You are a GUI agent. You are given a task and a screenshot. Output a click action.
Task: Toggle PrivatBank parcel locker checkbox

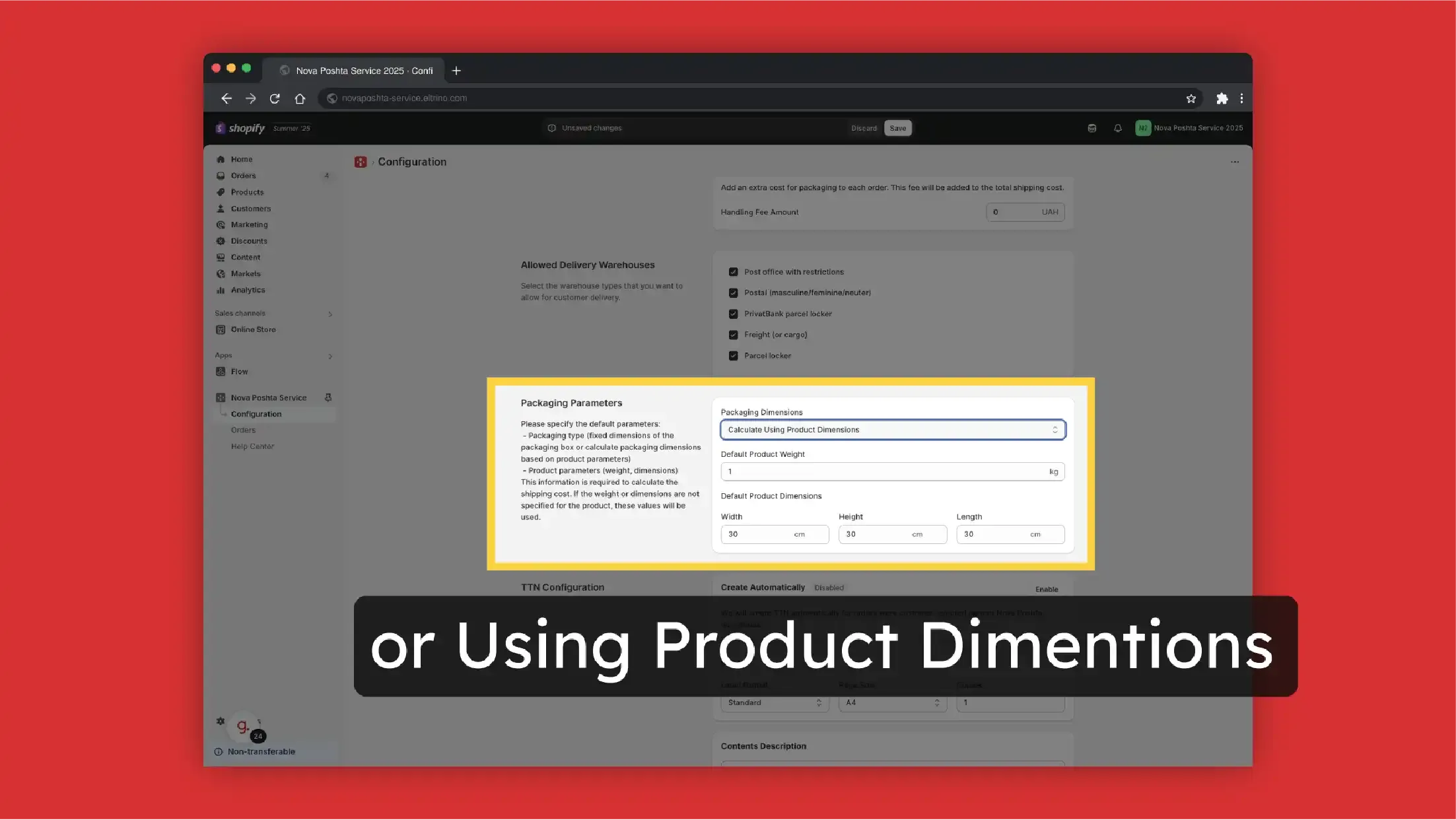coord(733,314)
